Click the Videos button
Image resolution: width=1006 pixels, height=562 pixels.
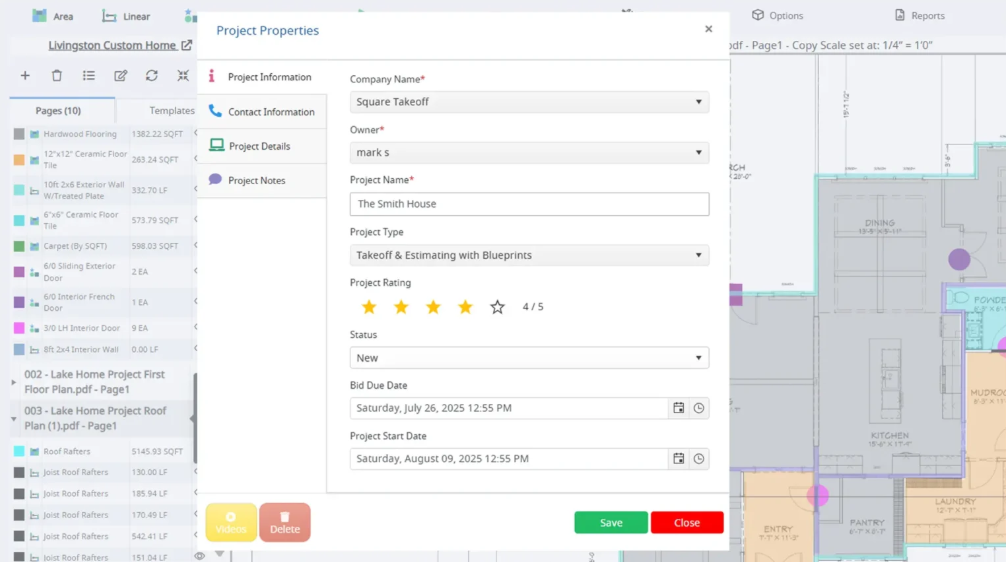pos(231,522)
